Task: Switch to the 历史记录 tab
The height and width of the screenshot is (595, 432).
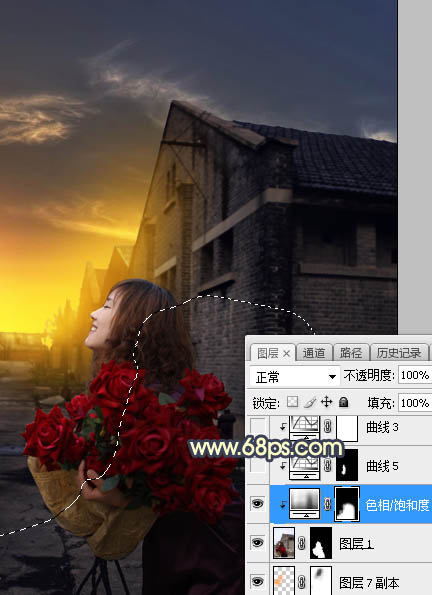Action: [x=399, y=353]
